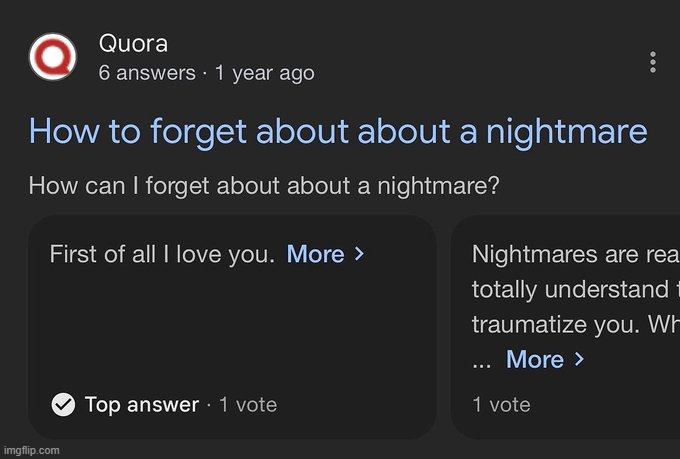Click '1 vote' in the second answer card
This screenshot has width=680, height=459.
coord(501,404)
